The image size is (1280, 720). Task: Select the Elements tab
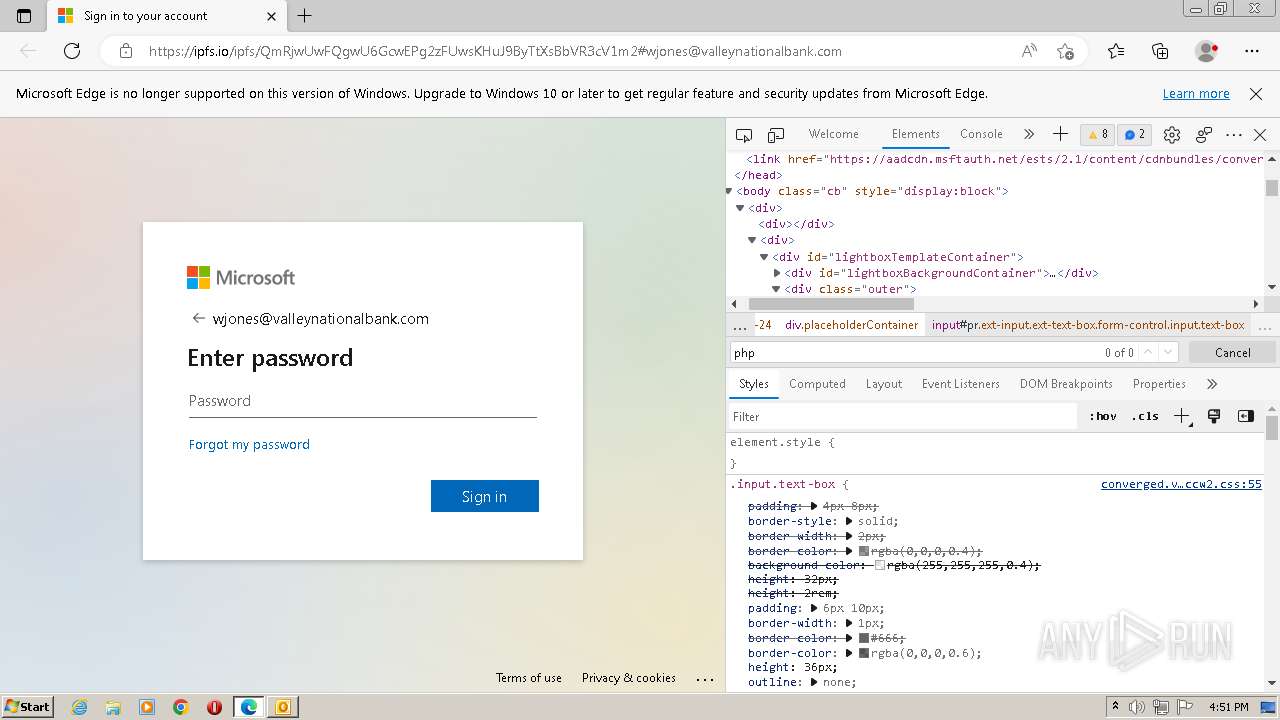click(915, 134)
